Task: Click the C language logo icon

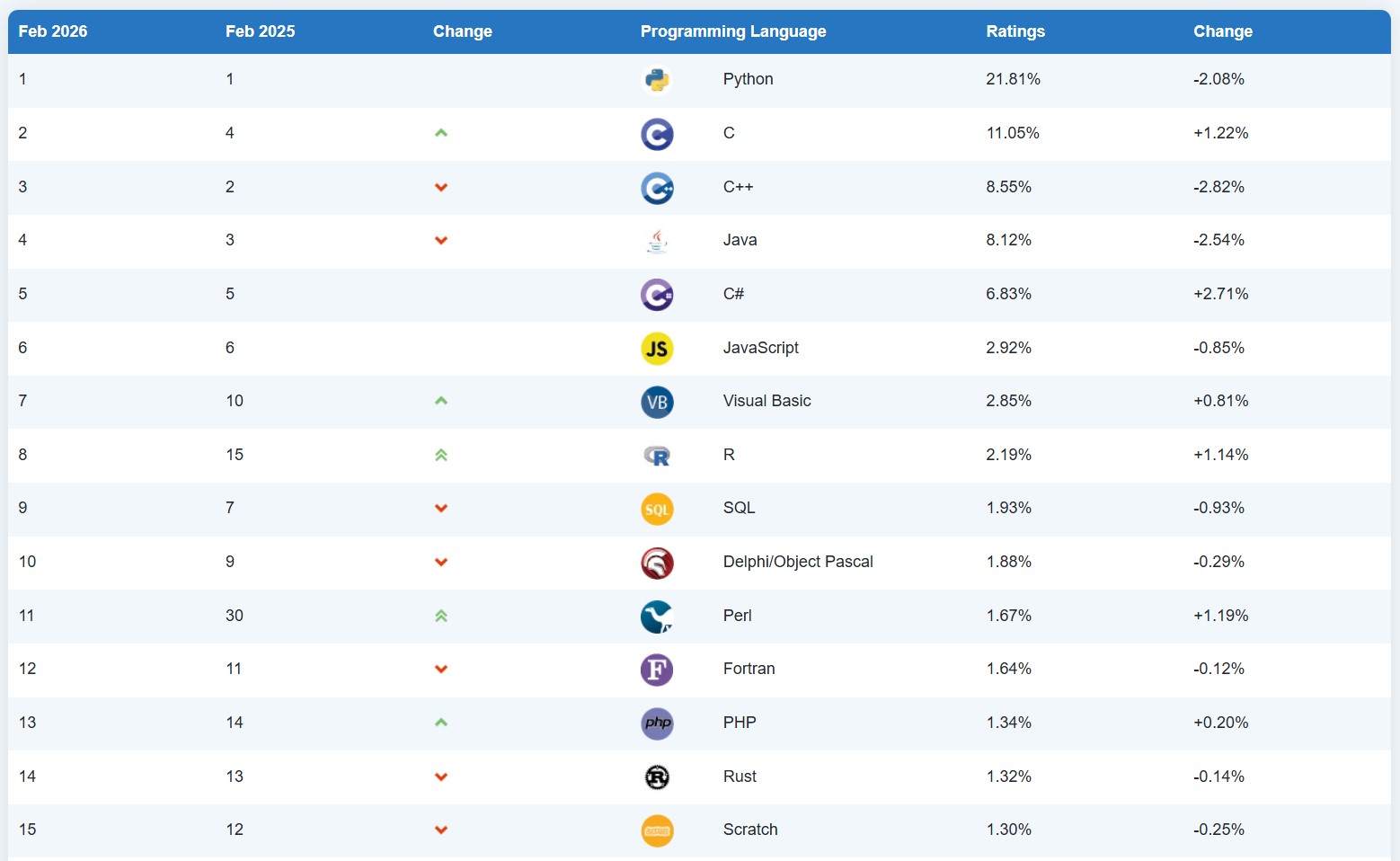Action: [657, 134]
